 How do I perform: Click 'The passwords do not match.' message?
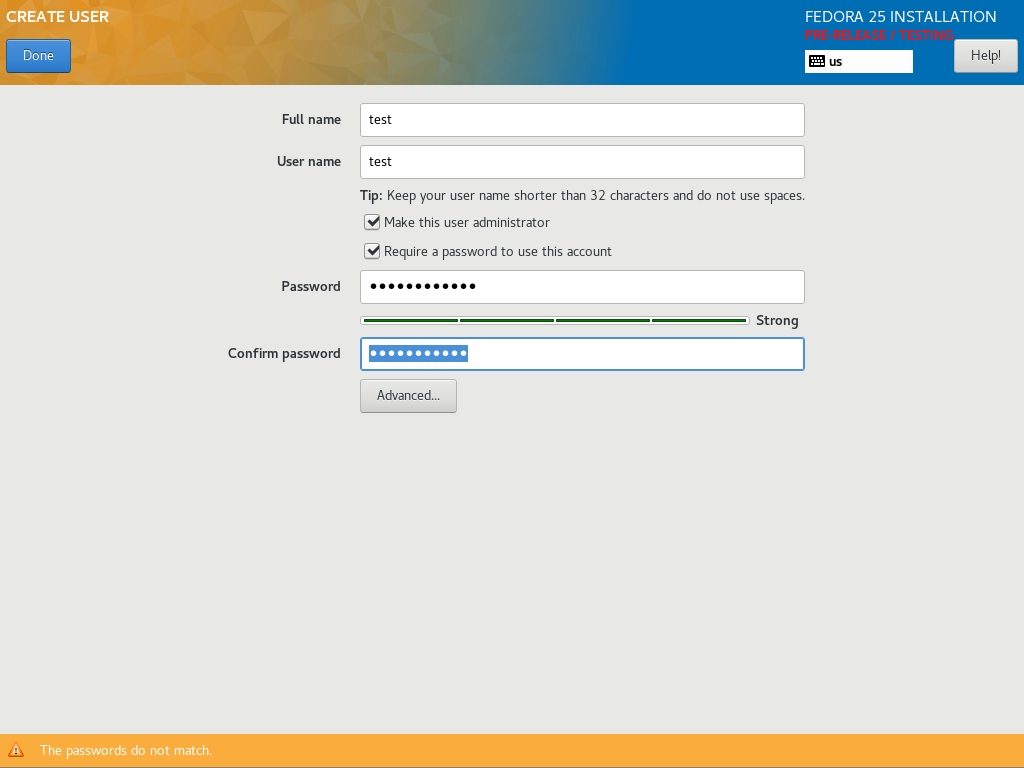click(x=126, y=750)
